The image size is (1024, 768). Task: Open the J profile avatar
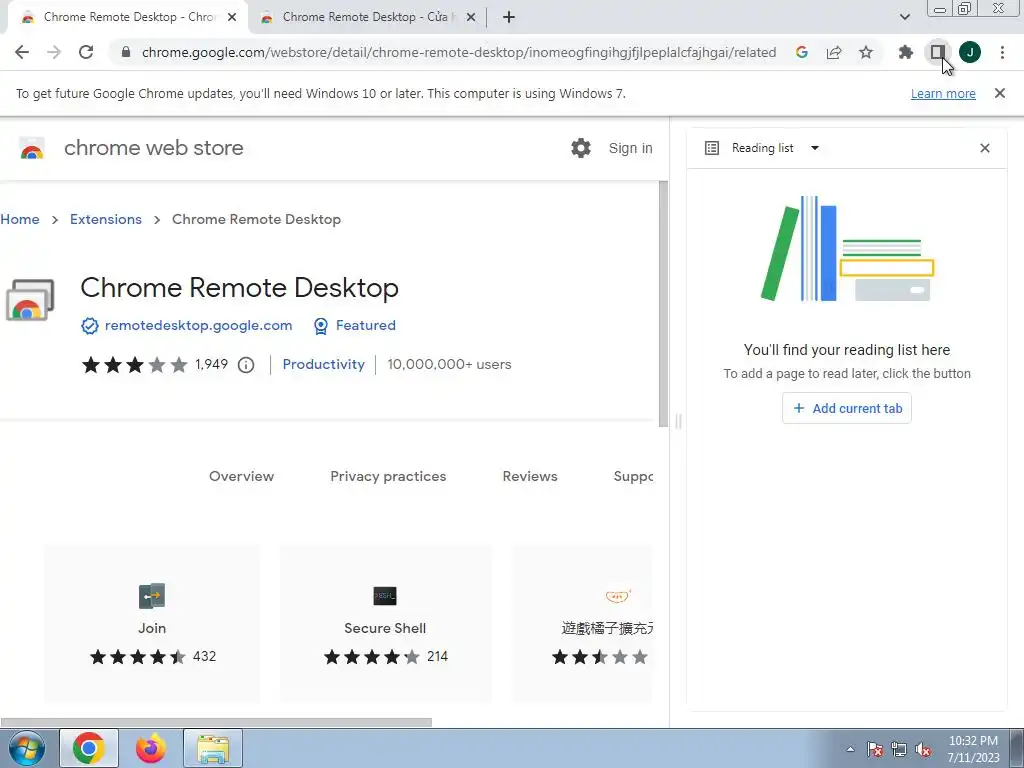coord(970,52)
